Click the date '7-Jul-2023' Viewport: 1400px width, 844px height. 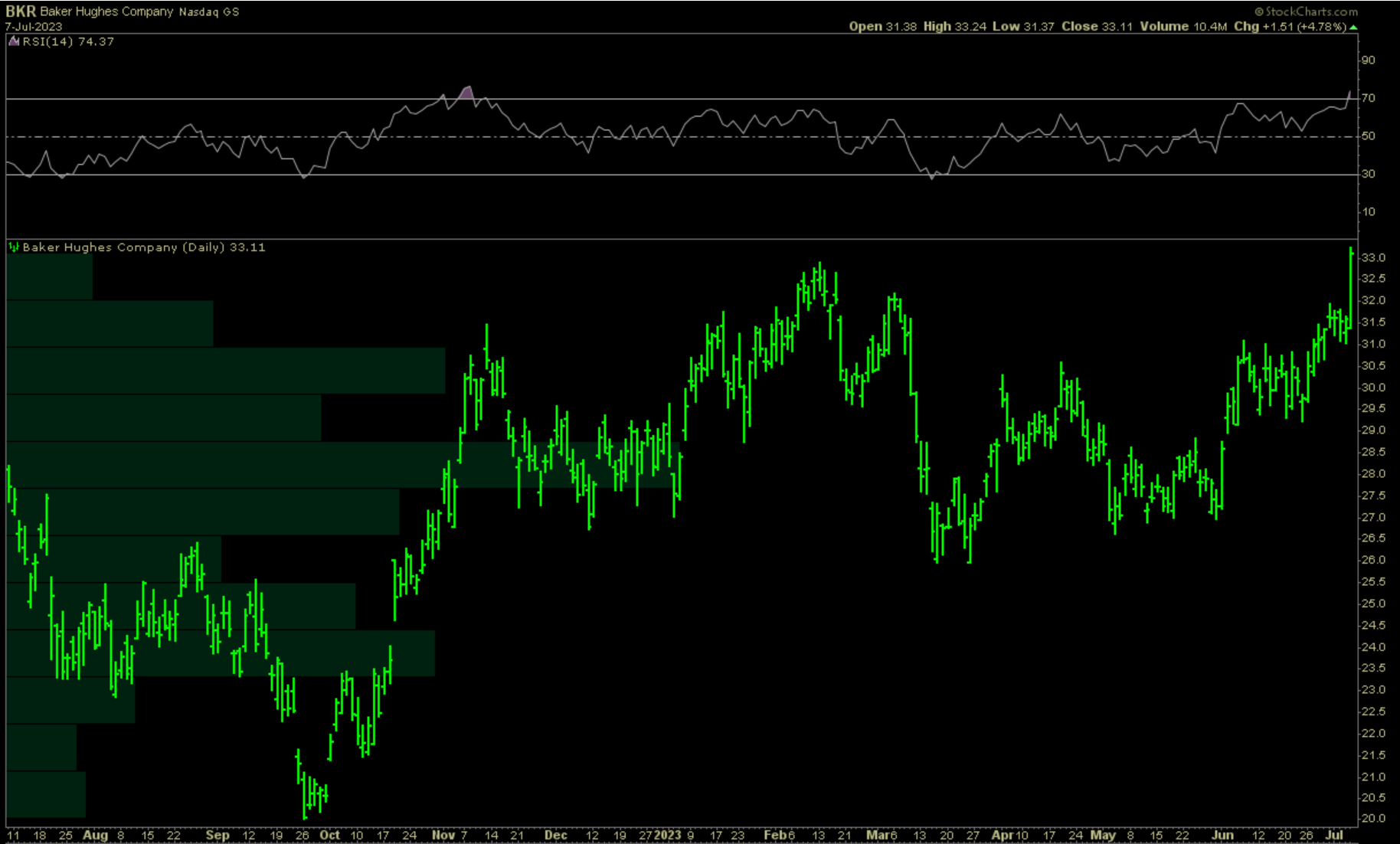(34, 26)
